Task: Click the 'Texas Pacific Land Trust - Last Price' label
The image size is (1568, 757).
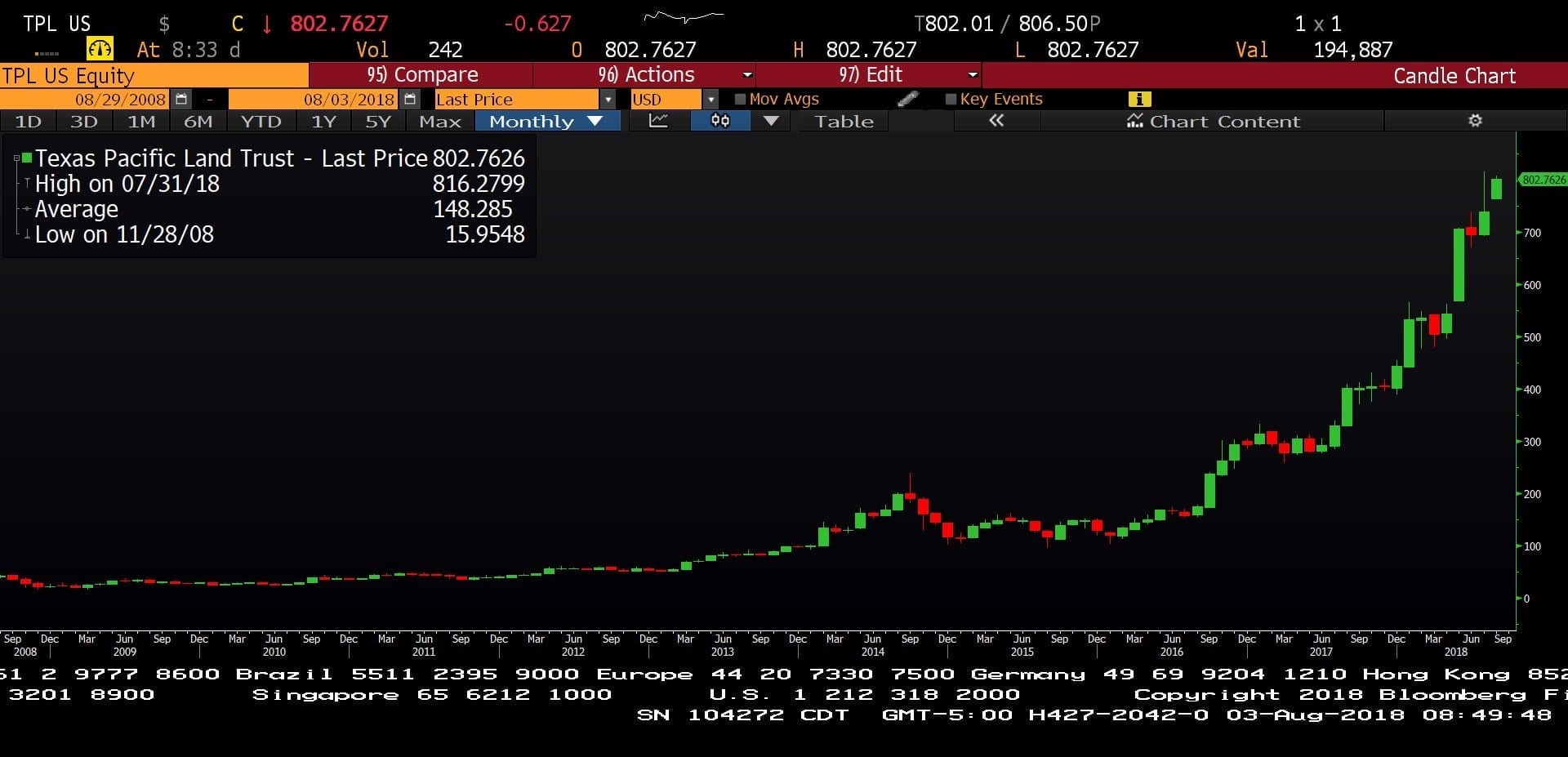Action: 231,158
